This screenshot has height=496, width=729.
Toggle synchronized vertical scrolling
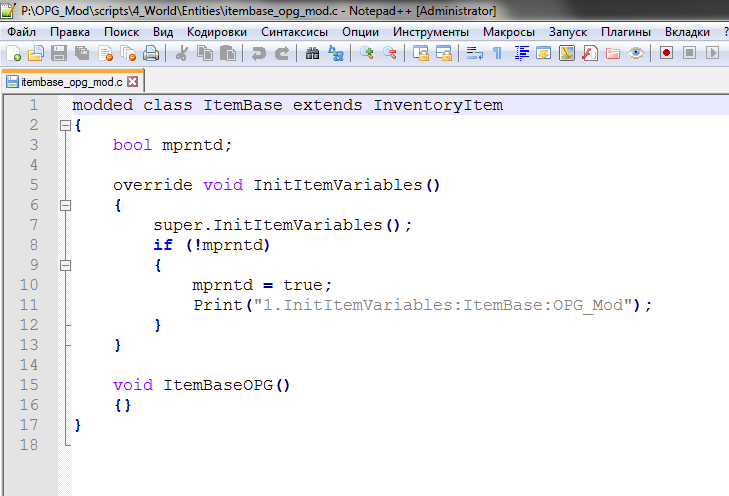tap(421, 53)
